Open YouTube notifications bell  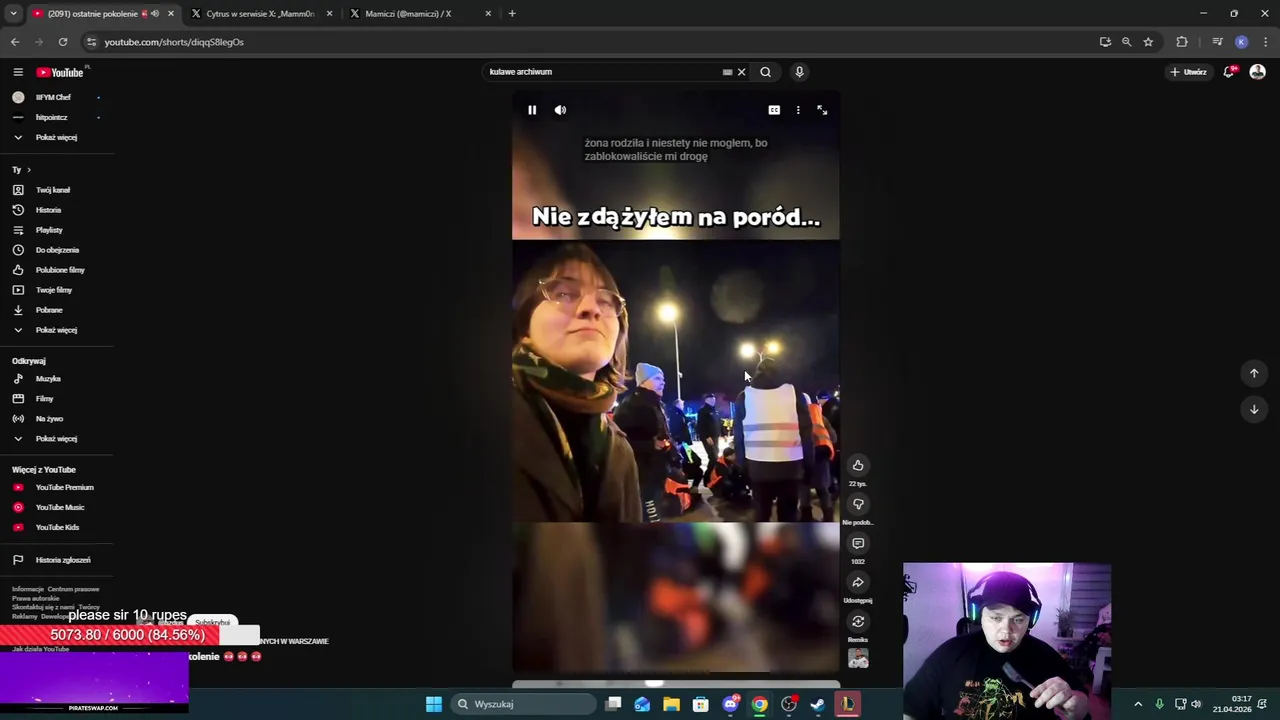click(1229, 72)
